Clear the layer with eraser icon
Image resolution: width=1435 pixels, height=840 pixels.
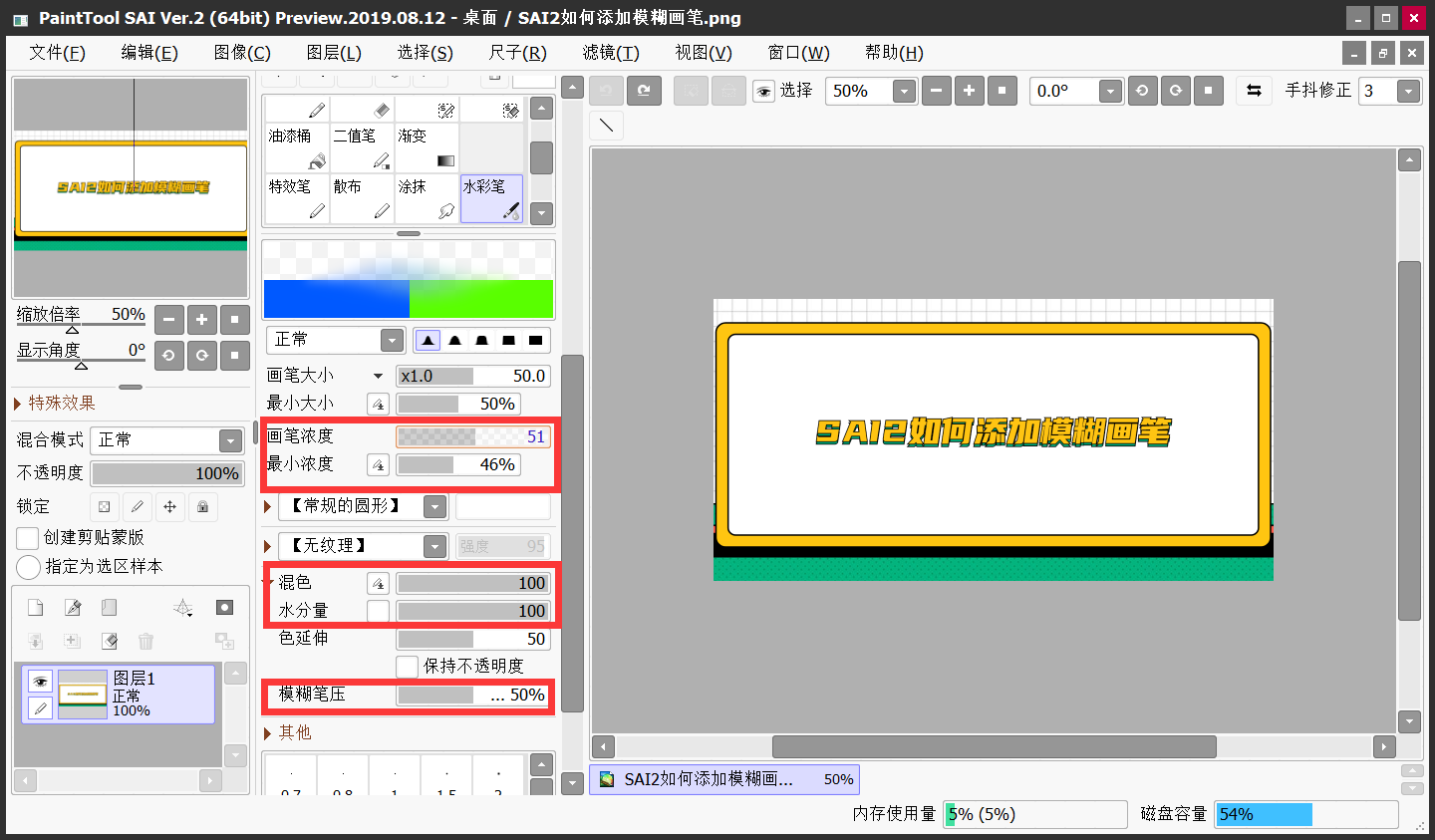[x=110, y=641]
